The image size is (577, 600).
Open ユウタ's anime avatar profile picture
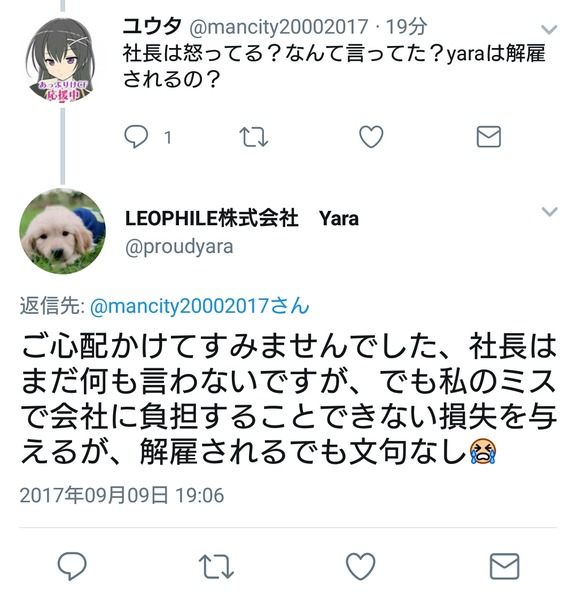click(x=63, y=61)
